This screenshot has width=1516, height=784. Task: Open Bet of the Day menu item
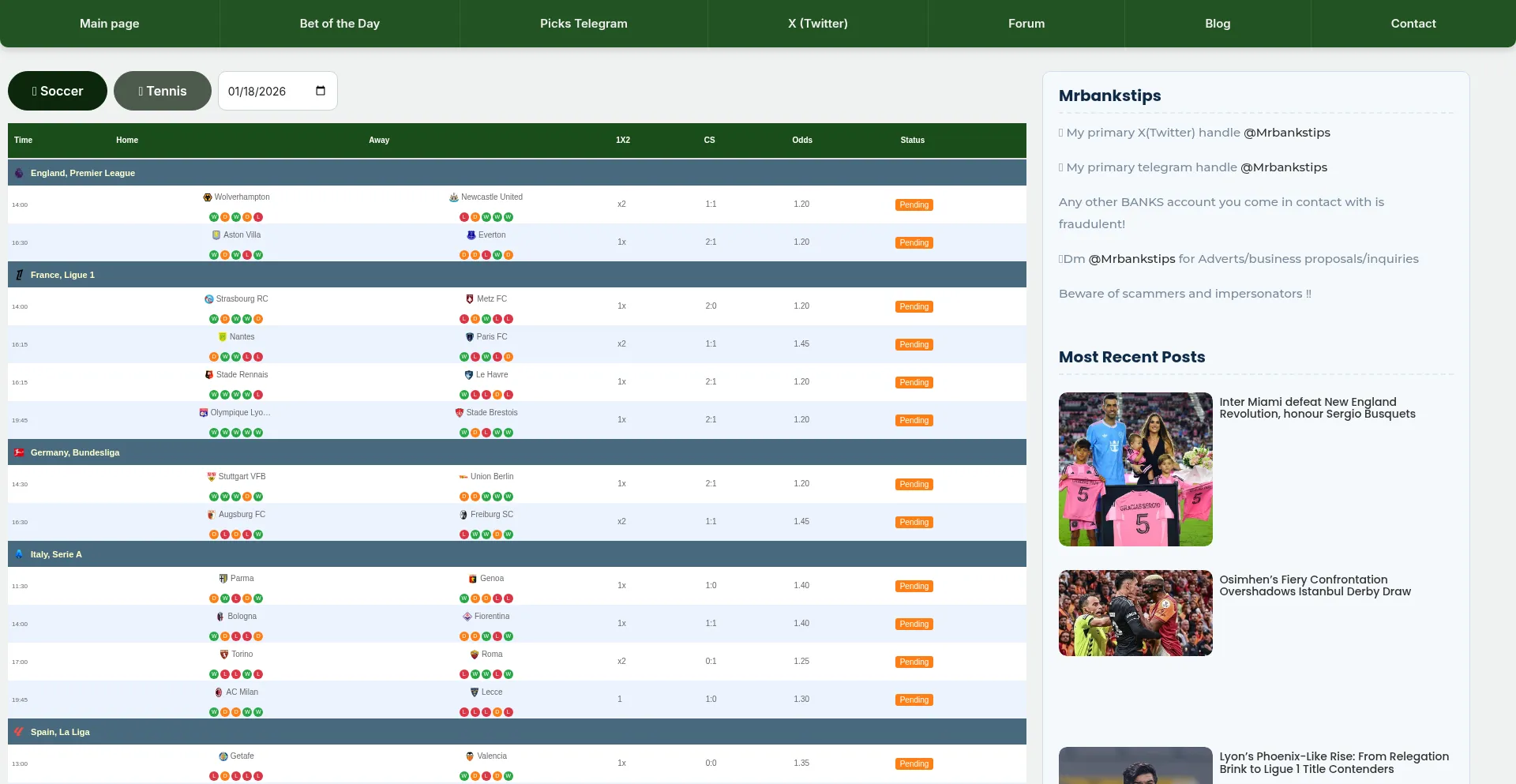(340, 24)
